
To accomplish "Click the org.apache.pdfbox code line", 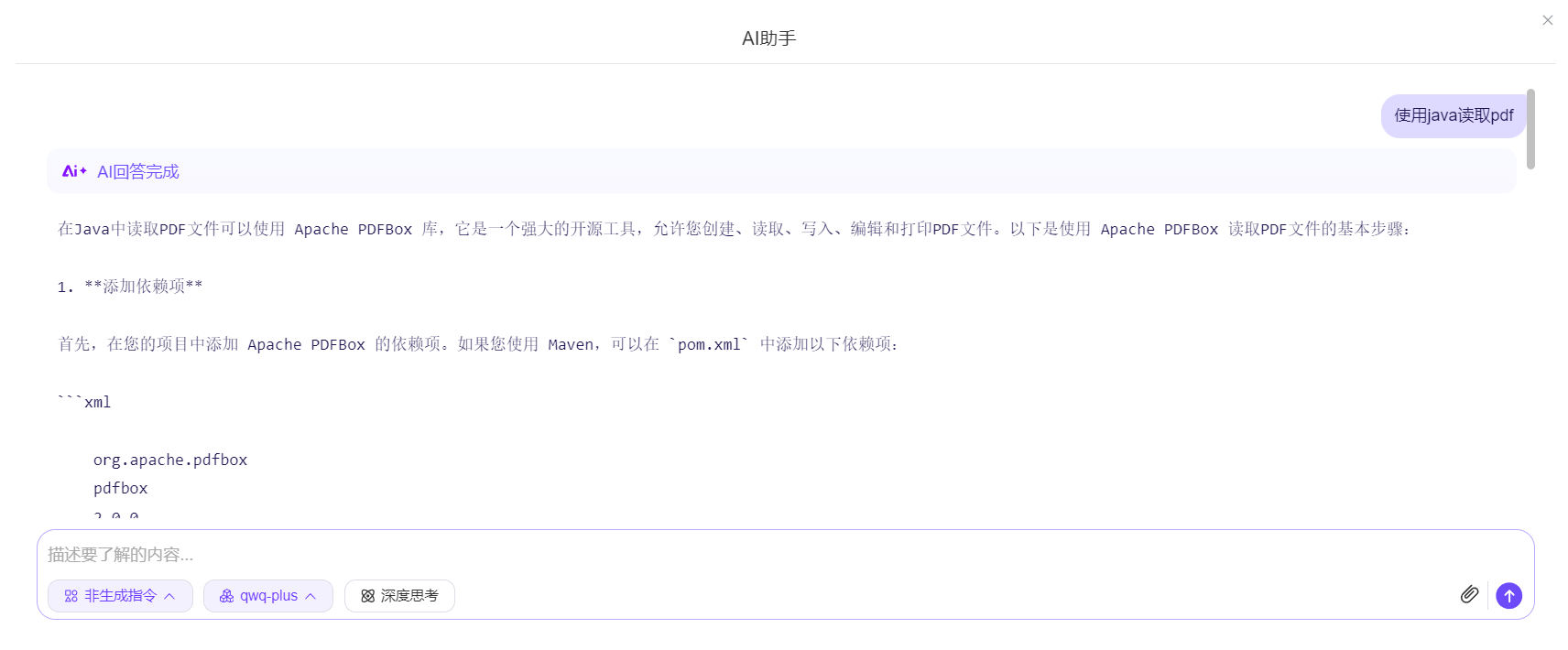I will tap(170, 460).
